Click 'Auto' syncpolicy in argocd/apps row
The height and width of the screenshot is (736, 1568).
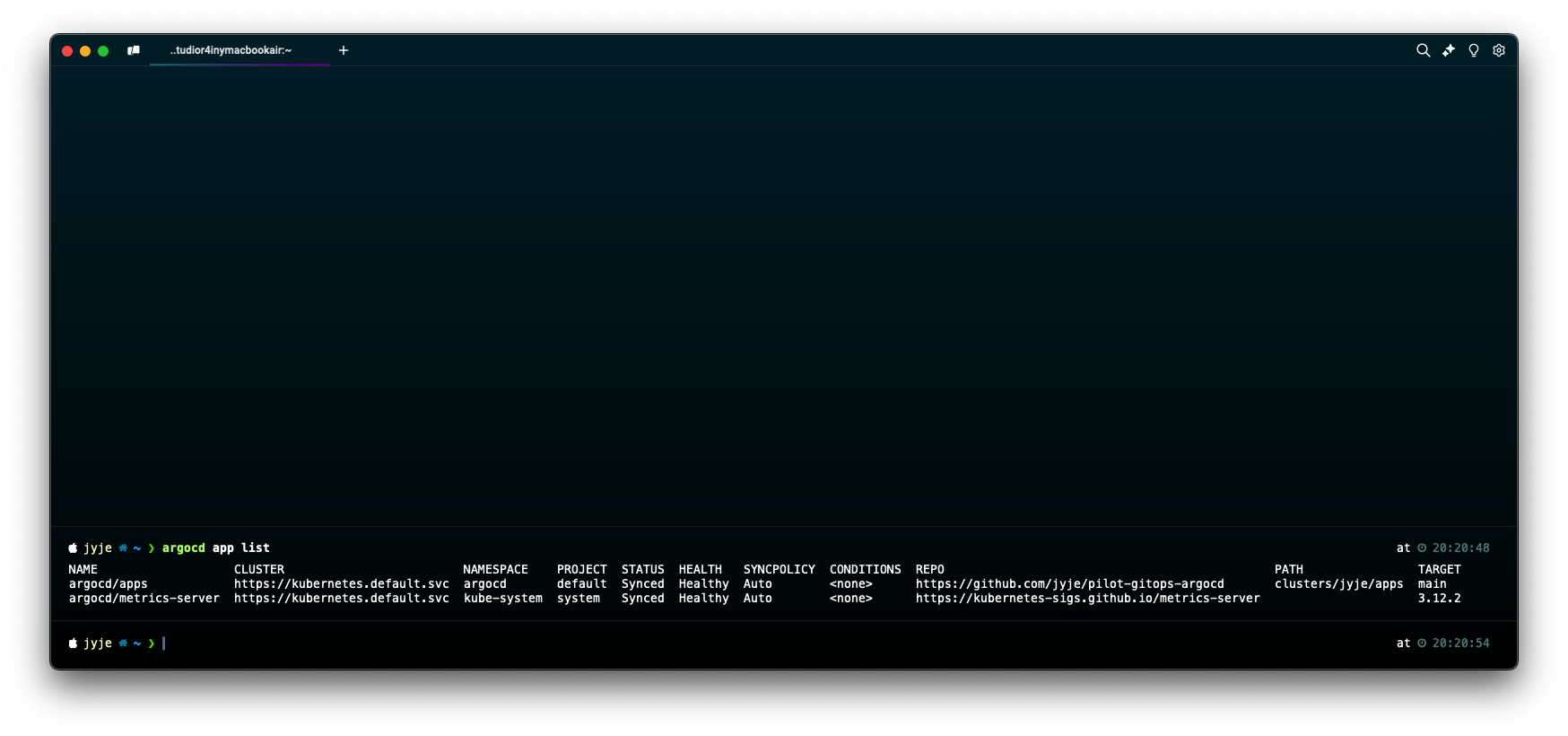[x=758, y=583]
